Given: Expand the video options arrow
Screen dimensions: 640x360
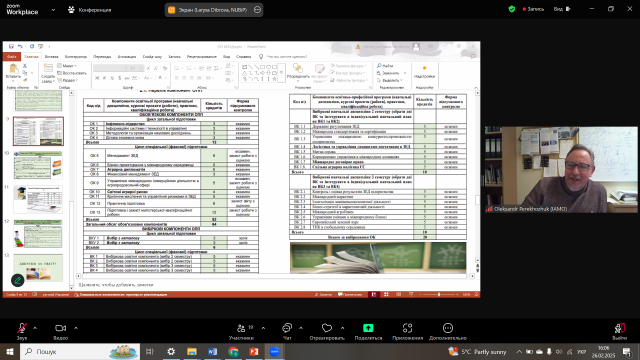Looking at the screenshot, I should [76, 328].
